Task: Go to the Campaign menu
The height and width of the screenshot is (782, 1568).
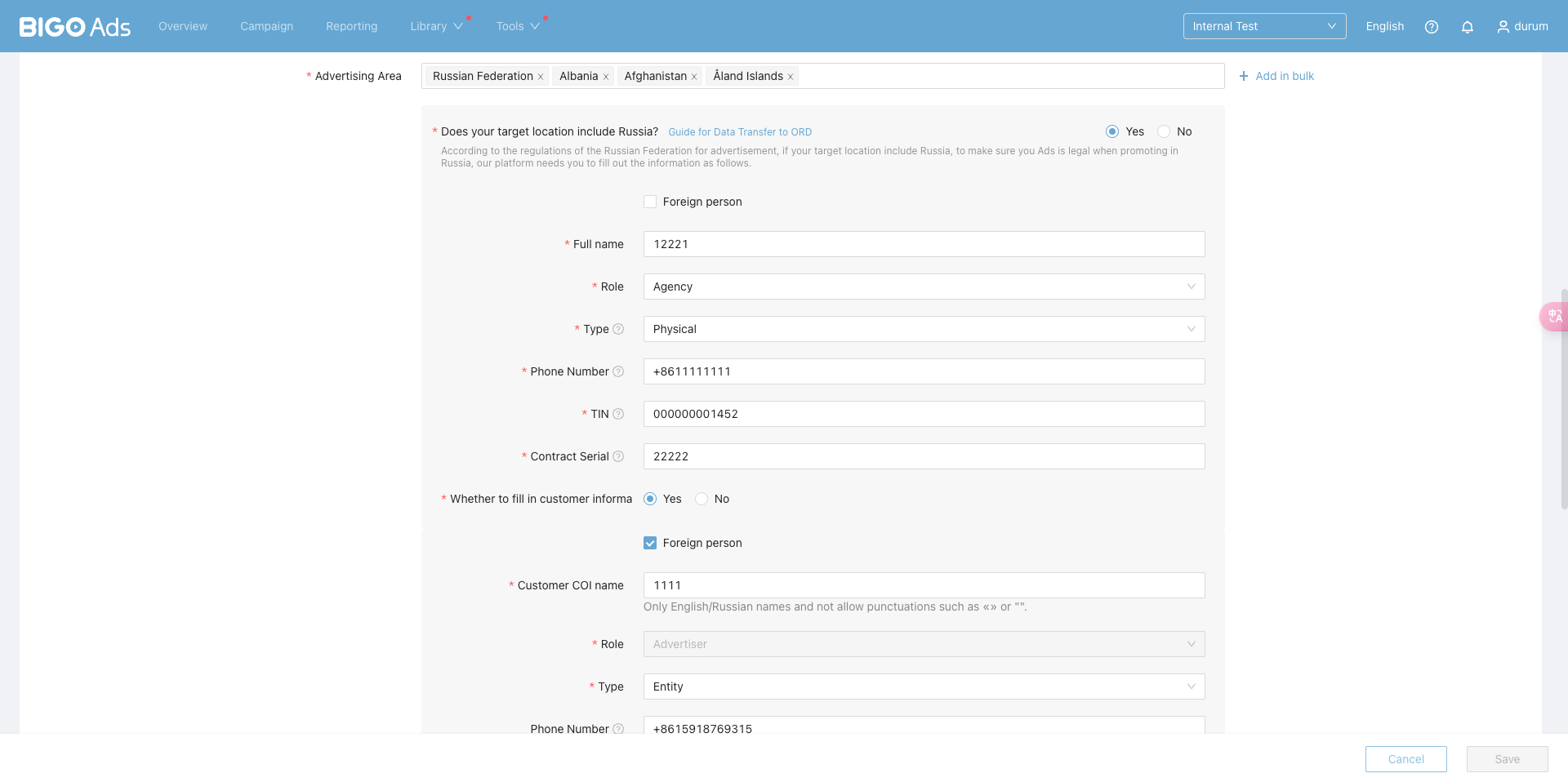Action: click(266, 26)
